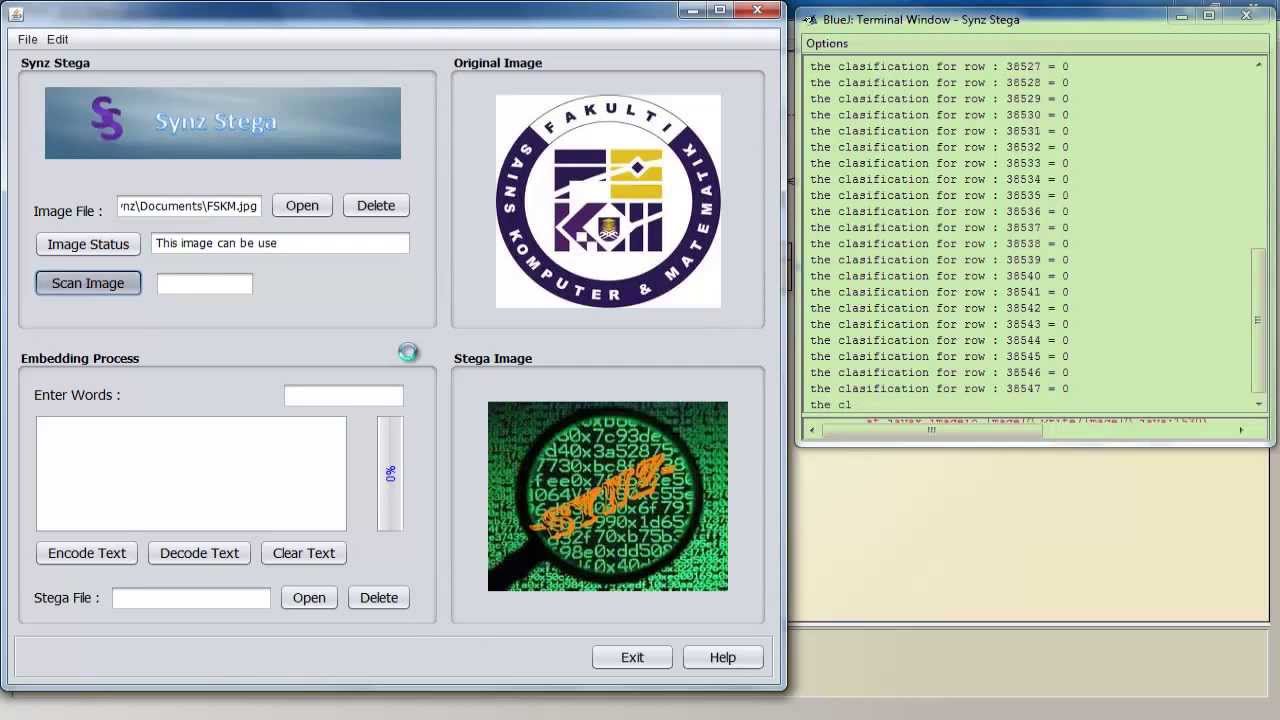
Task: Open the terminal Options menu
Action: pyautogui.click(x=827, y=43)
